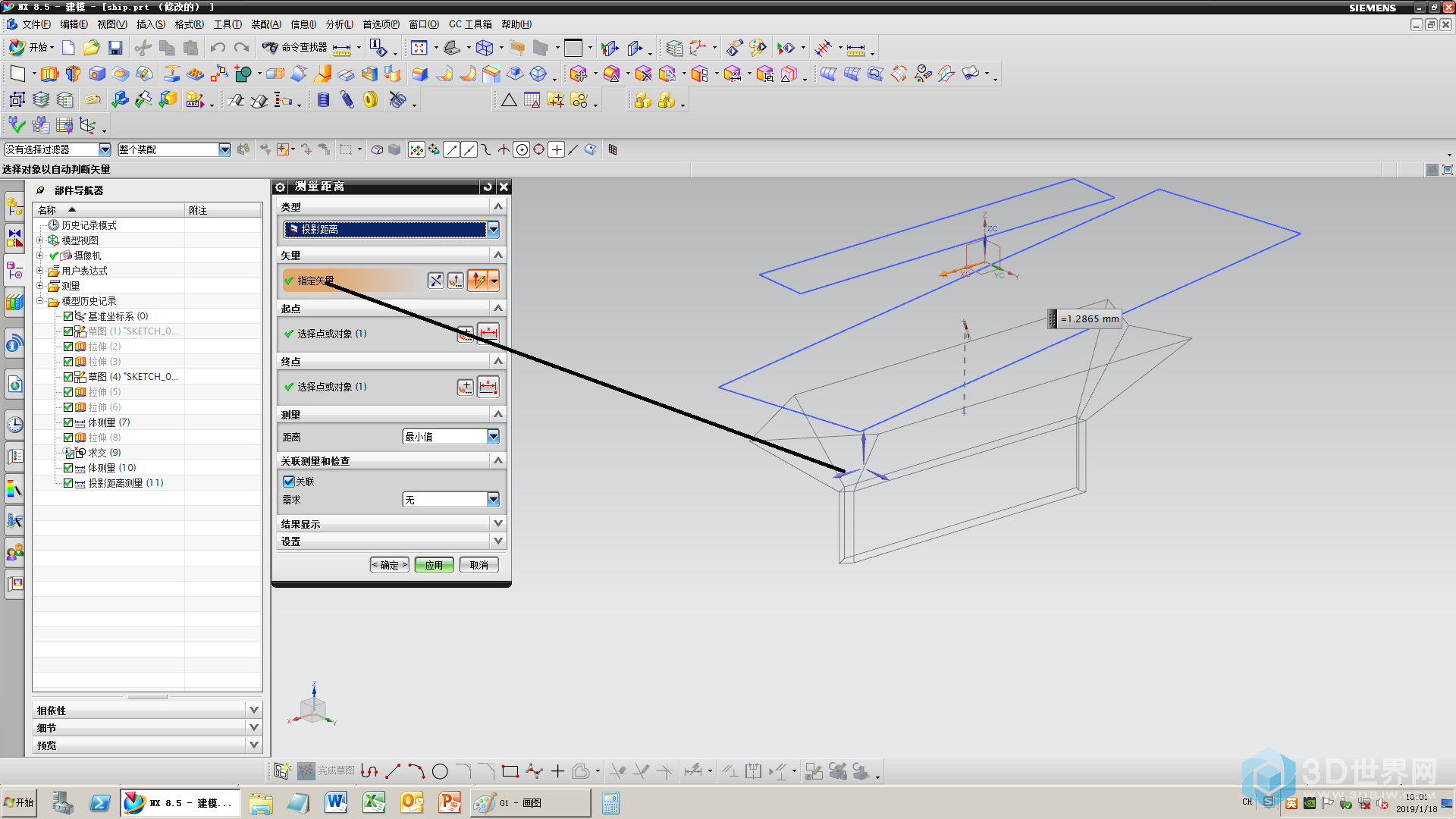The image size is (1456, 819).
Task: Click the 应用 button
Action: coord(434,565)
